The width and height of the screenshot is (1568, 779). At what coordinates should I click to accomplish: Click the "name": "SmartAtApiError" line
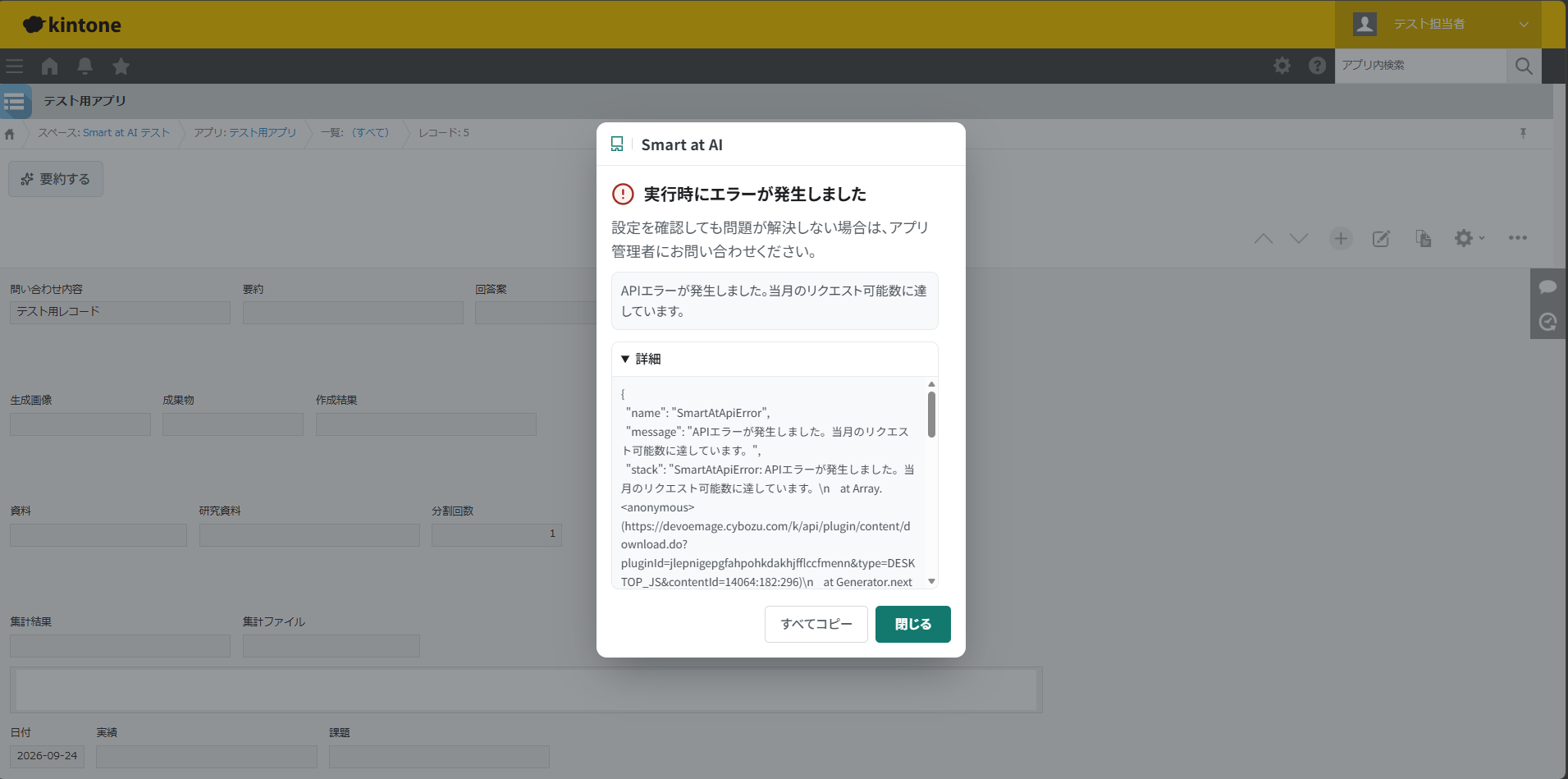[x=698, y=413]
